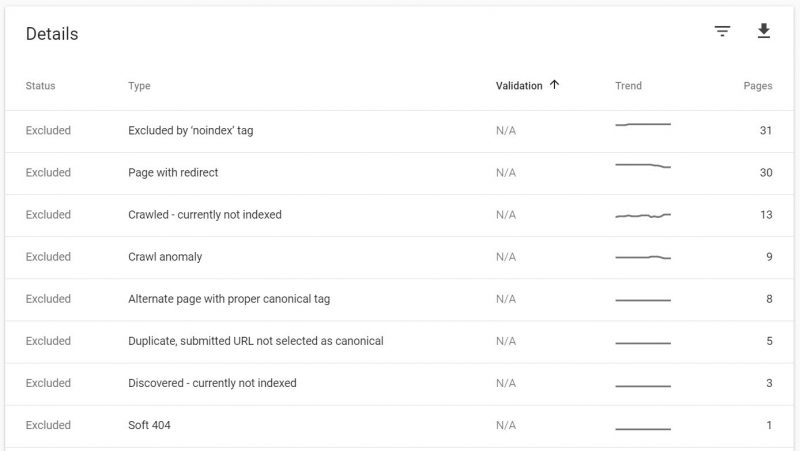Image resolution: width=800 pixels, height=451 pixels.
Task: Sort table by Pages column header
Action: [x=758, y=86]
